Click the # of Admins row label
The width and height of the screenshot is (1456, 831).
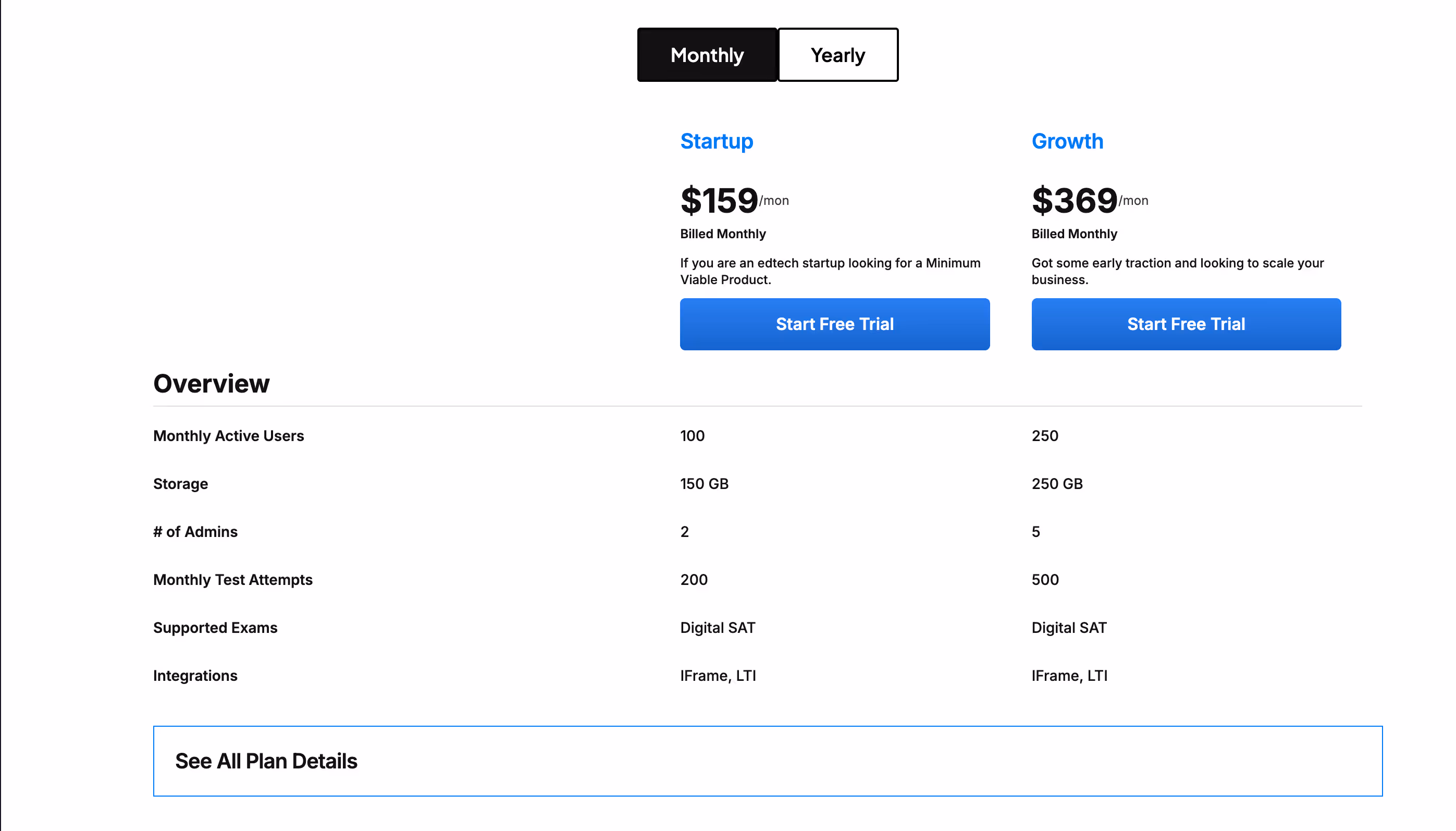[196, 531]
